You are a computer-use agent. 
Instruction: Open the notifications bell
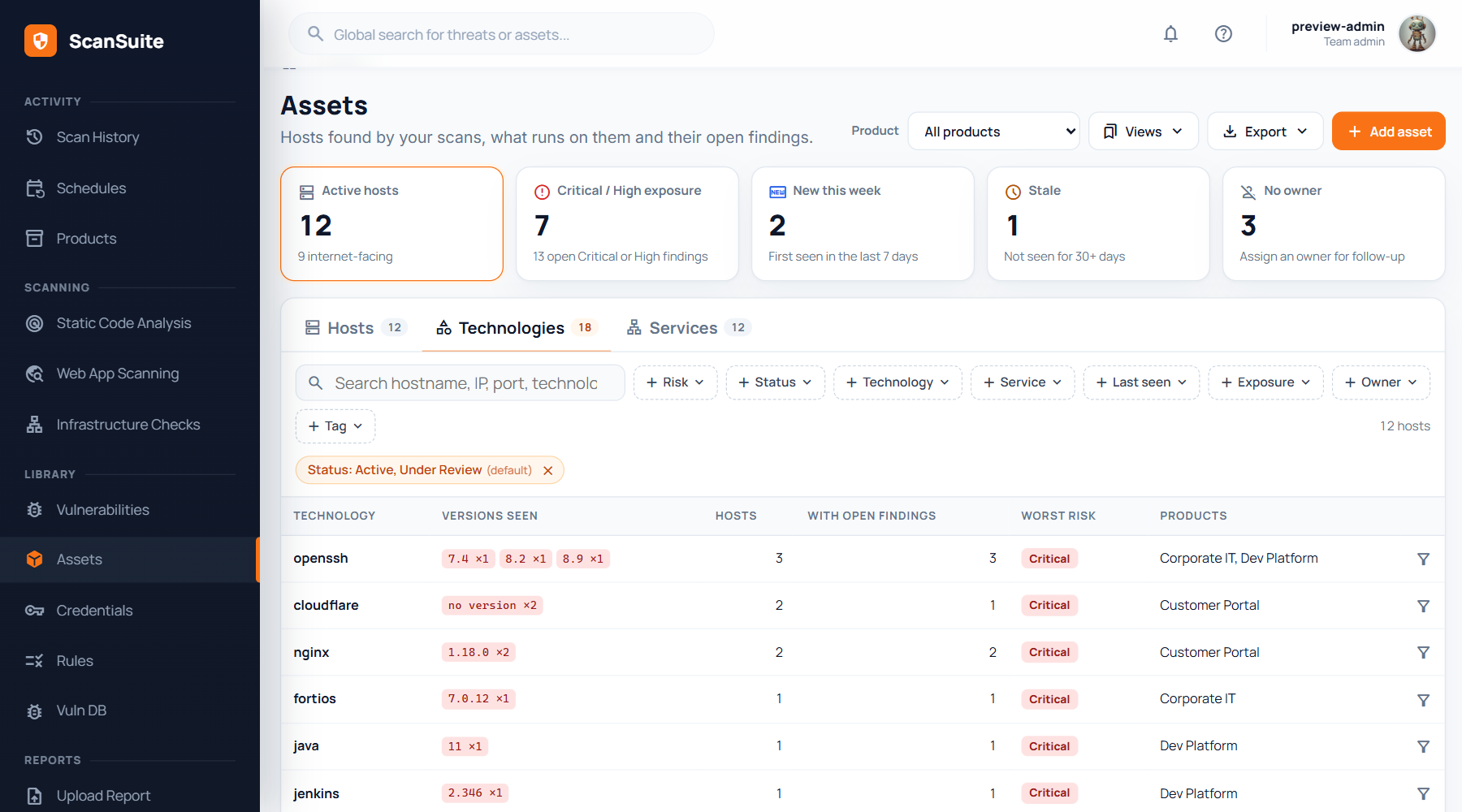[1170, 34]
